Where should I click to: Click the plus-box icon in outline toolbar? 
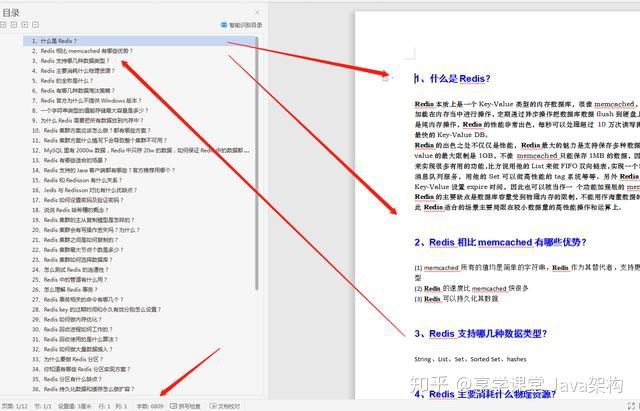tap(24, 25)
